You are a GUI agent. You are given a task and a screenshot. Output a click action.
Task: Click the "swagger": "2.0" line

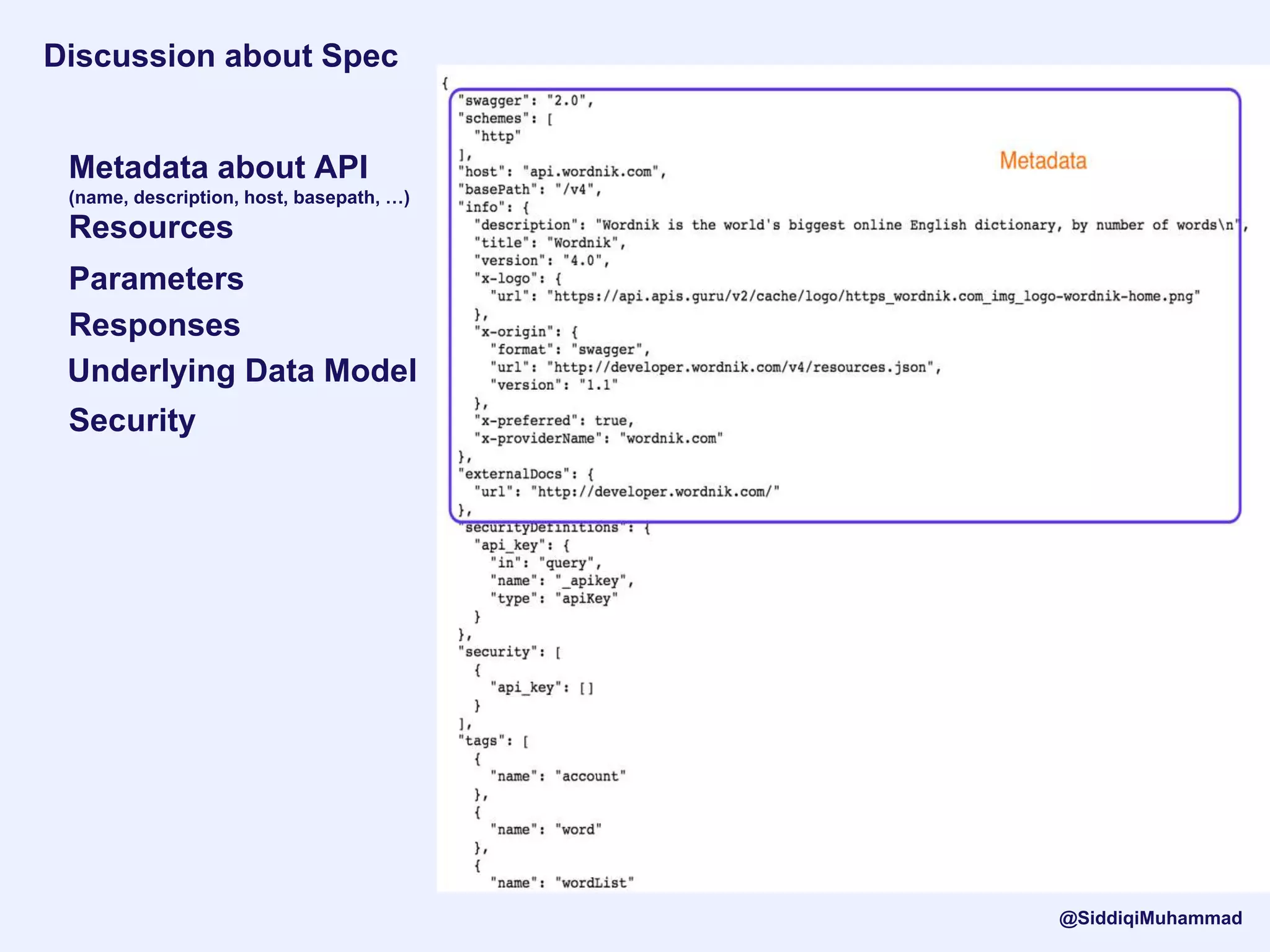[525, 101]
